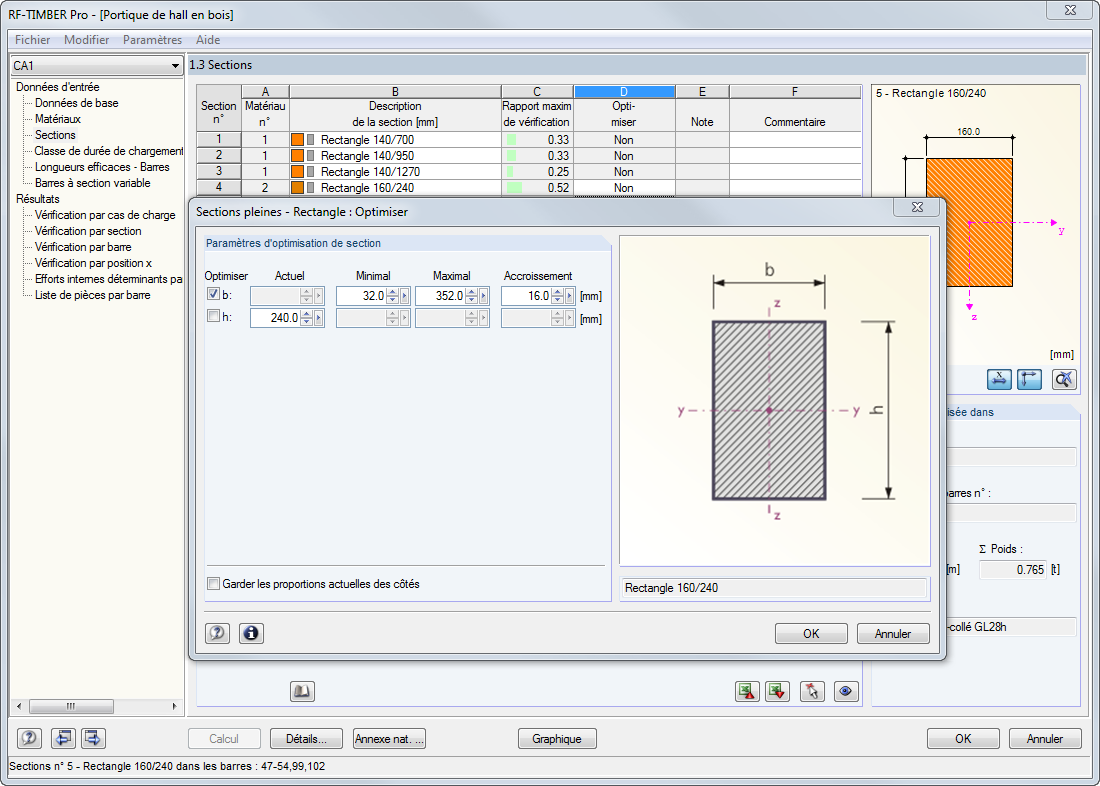Select Matériaux in the navigator tree

point(58,119)
